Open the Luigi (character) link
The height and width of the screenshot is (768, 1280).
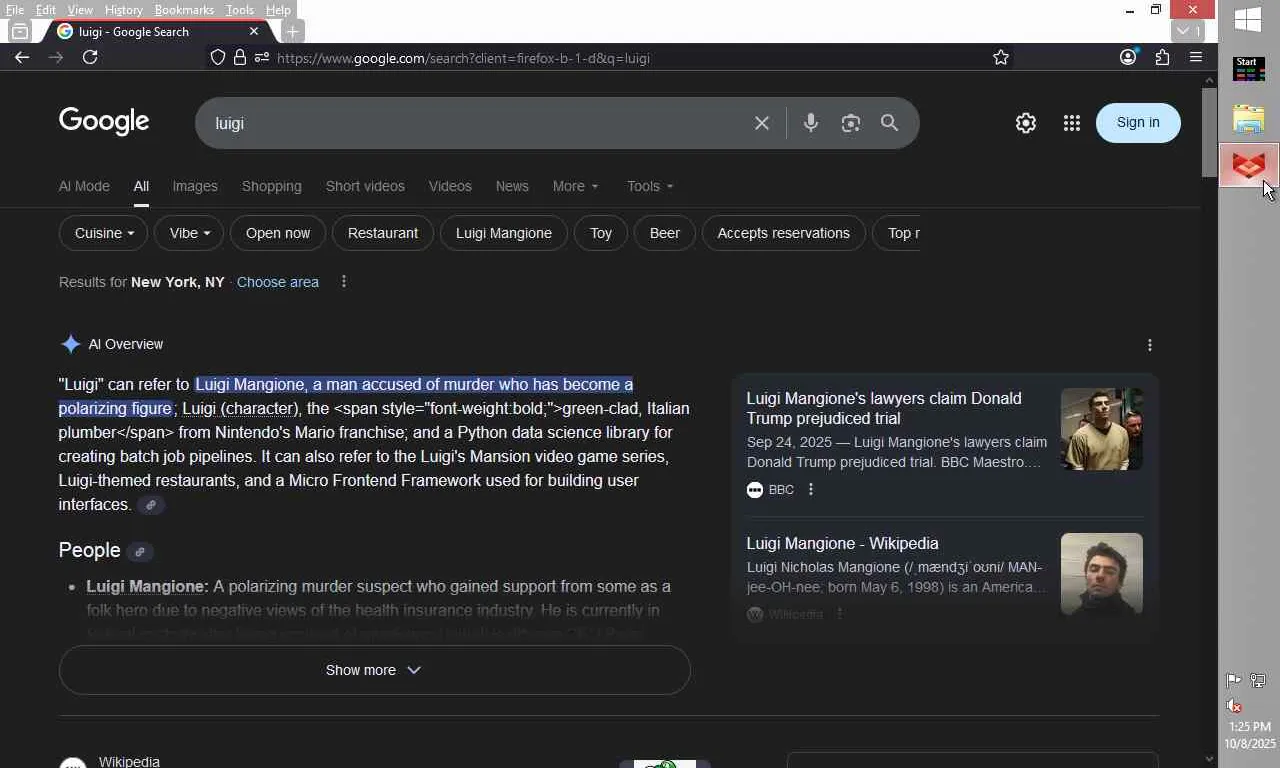click(240, 408)
